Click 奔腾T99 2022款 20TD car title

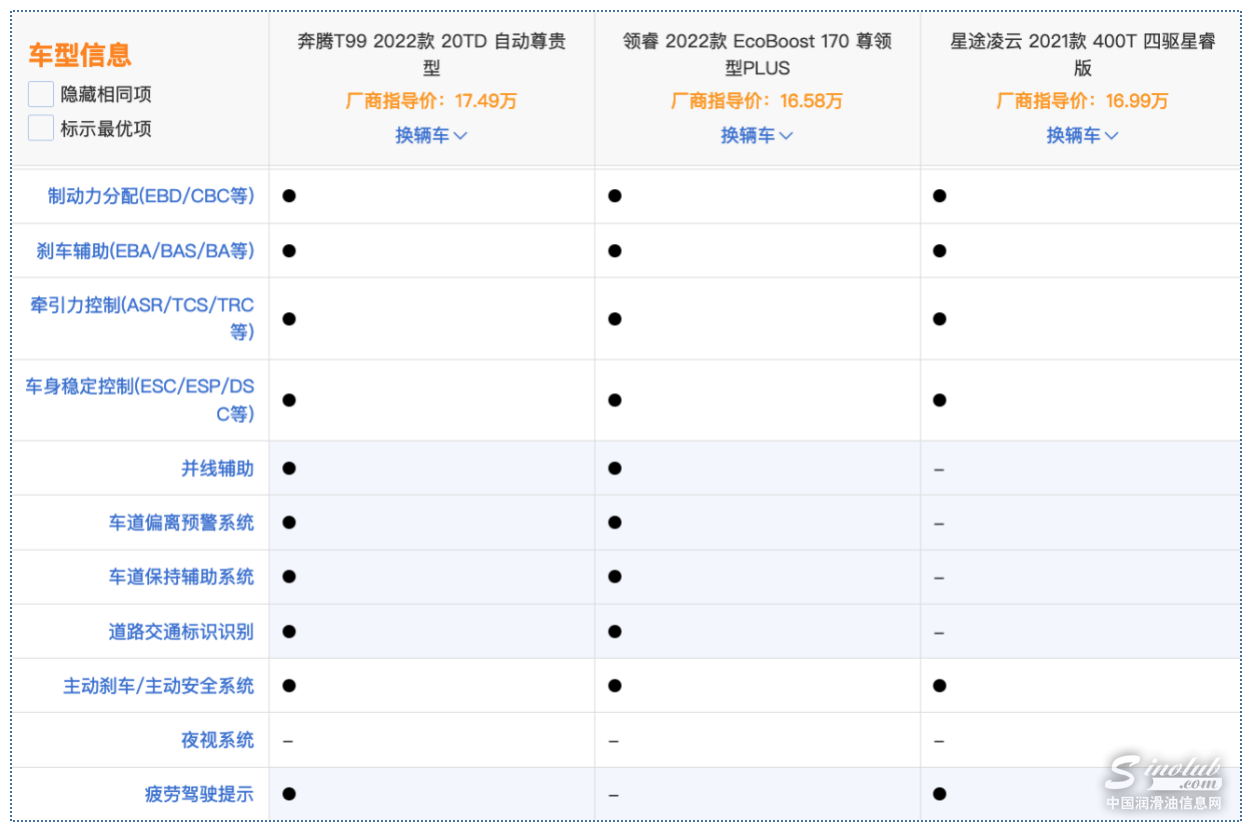[x=431, y=55]
